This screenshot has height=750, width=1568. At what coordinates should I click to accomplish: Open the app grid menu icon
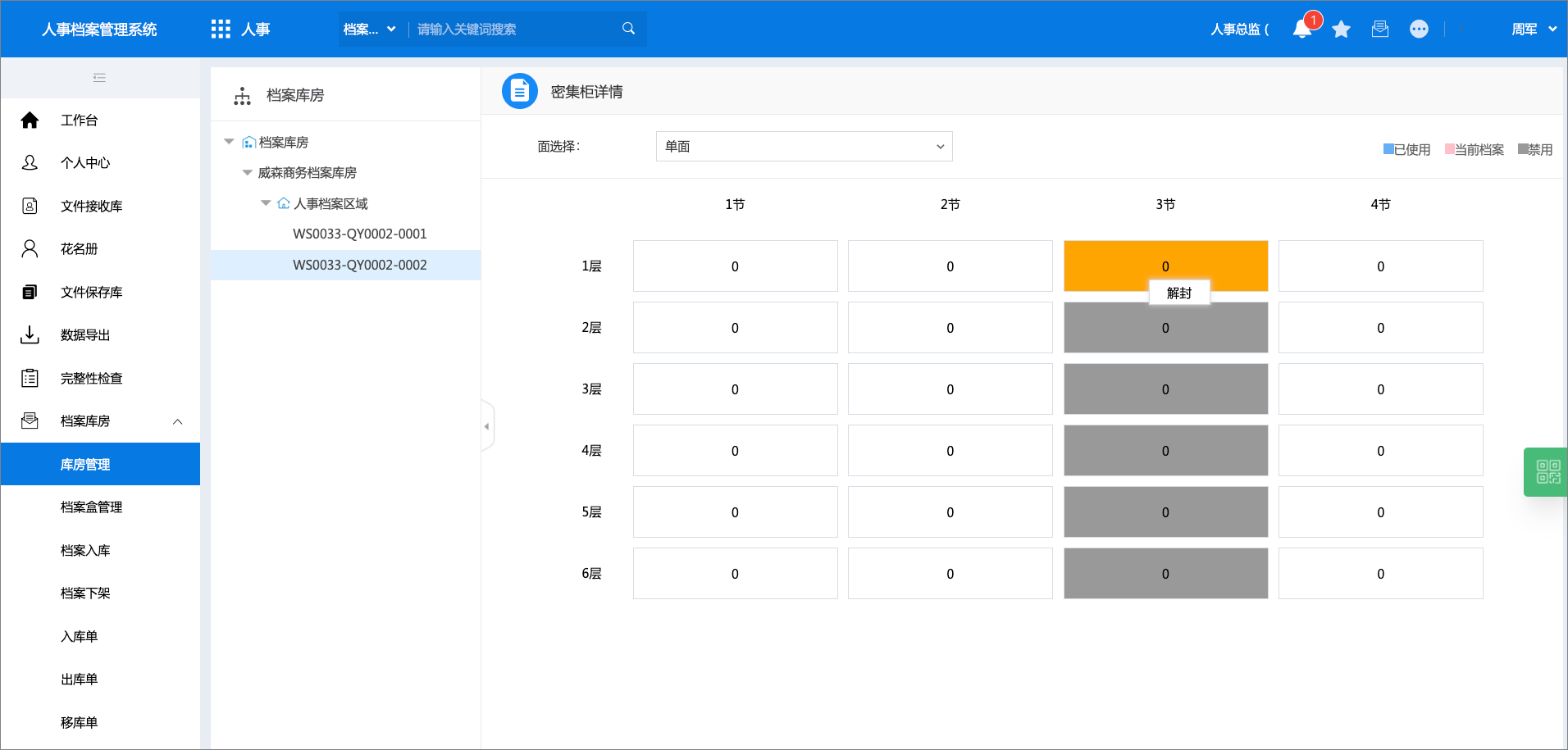click(x=221, y=30)
